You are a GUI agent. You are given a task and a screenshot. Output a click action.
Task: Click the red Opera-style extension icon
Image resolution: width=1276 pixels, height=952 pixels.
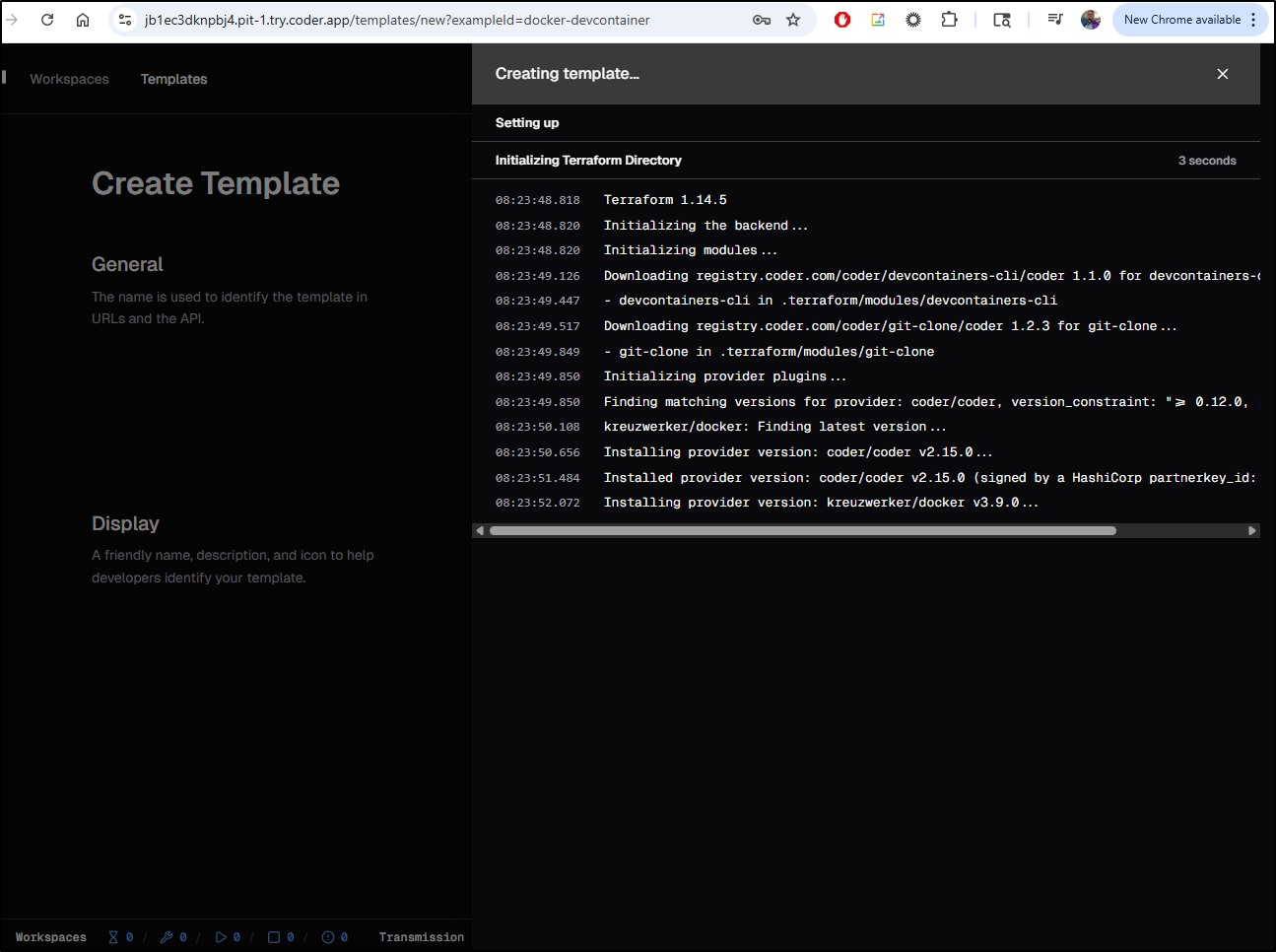click(x=842, y=20)
